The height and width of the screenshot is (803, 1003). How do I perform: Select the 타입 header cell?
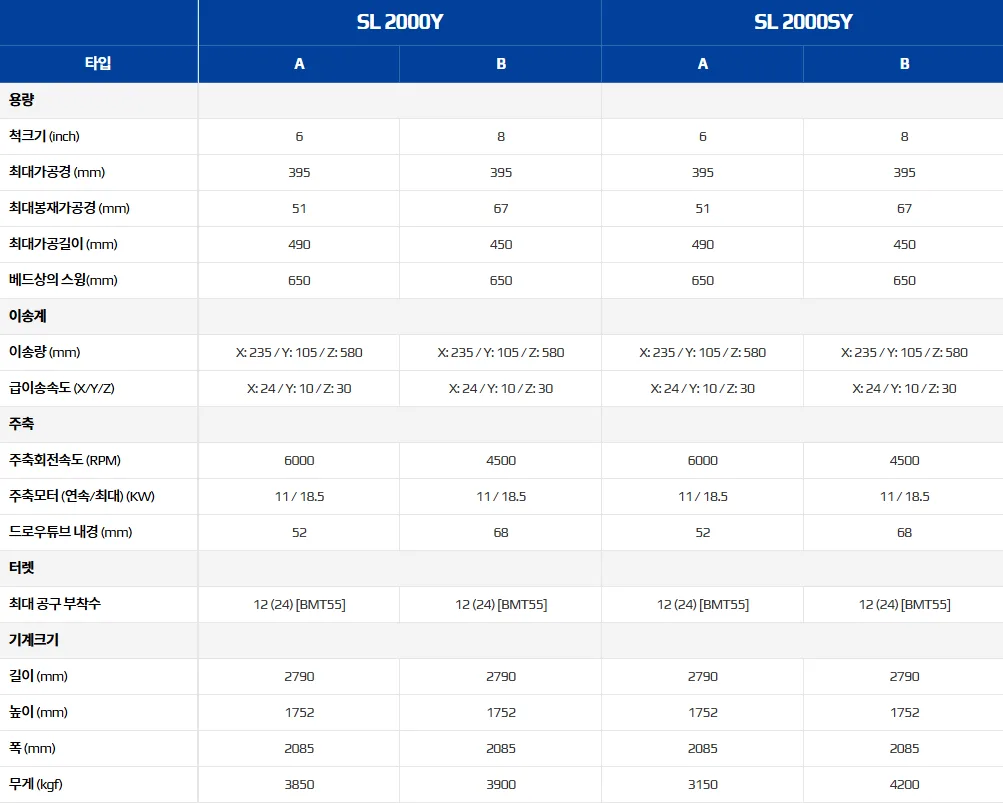[x=99, y=63]
